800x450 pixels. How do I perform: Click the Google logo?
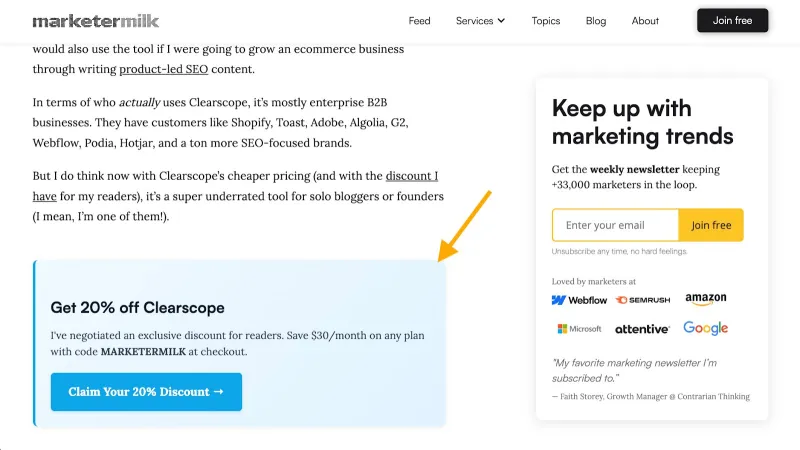(x=706, y=328)
